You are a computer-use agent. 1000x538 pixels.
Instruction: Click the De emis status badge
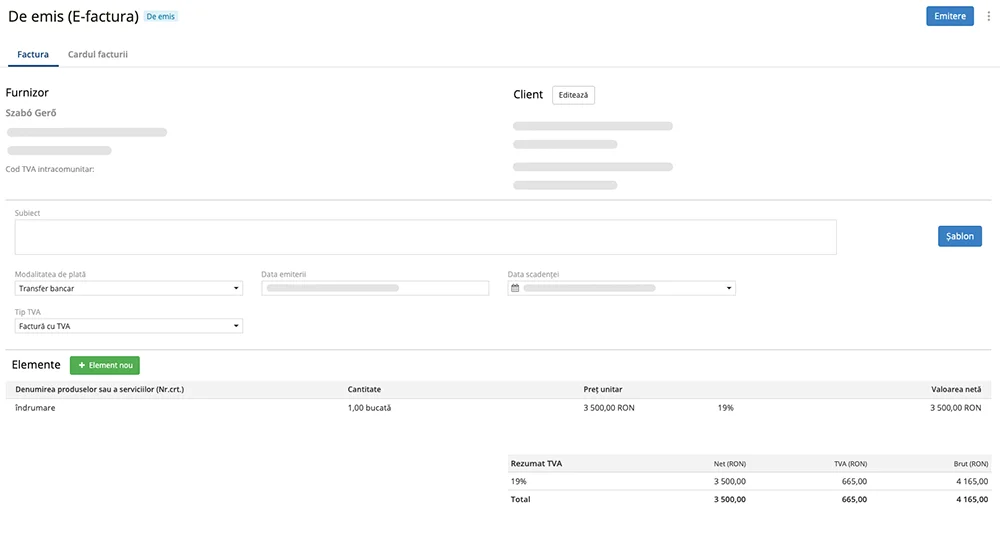[160, 17]
